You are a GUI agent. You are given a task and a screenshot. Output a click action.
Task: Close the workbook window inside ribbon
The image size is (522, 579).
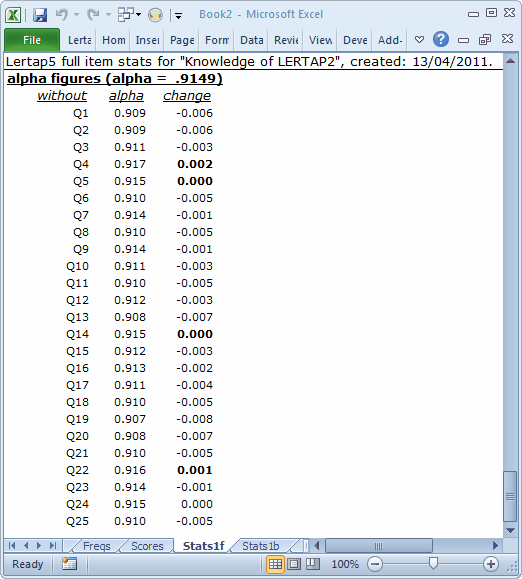pyautogui.click(x=508, y=38)
